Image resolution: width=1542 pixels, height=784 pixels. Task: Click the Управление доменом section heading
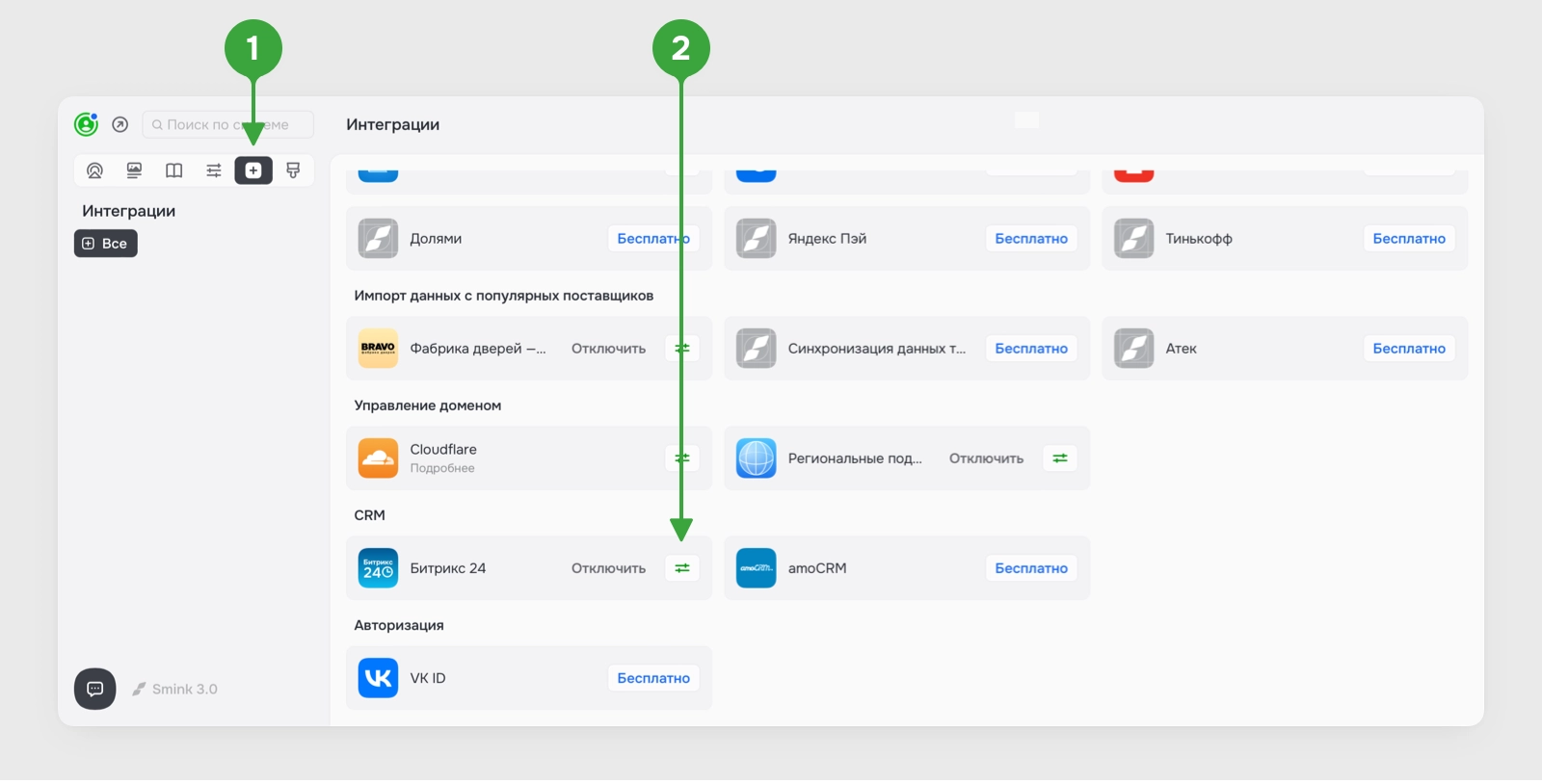(x=428, y=405)
